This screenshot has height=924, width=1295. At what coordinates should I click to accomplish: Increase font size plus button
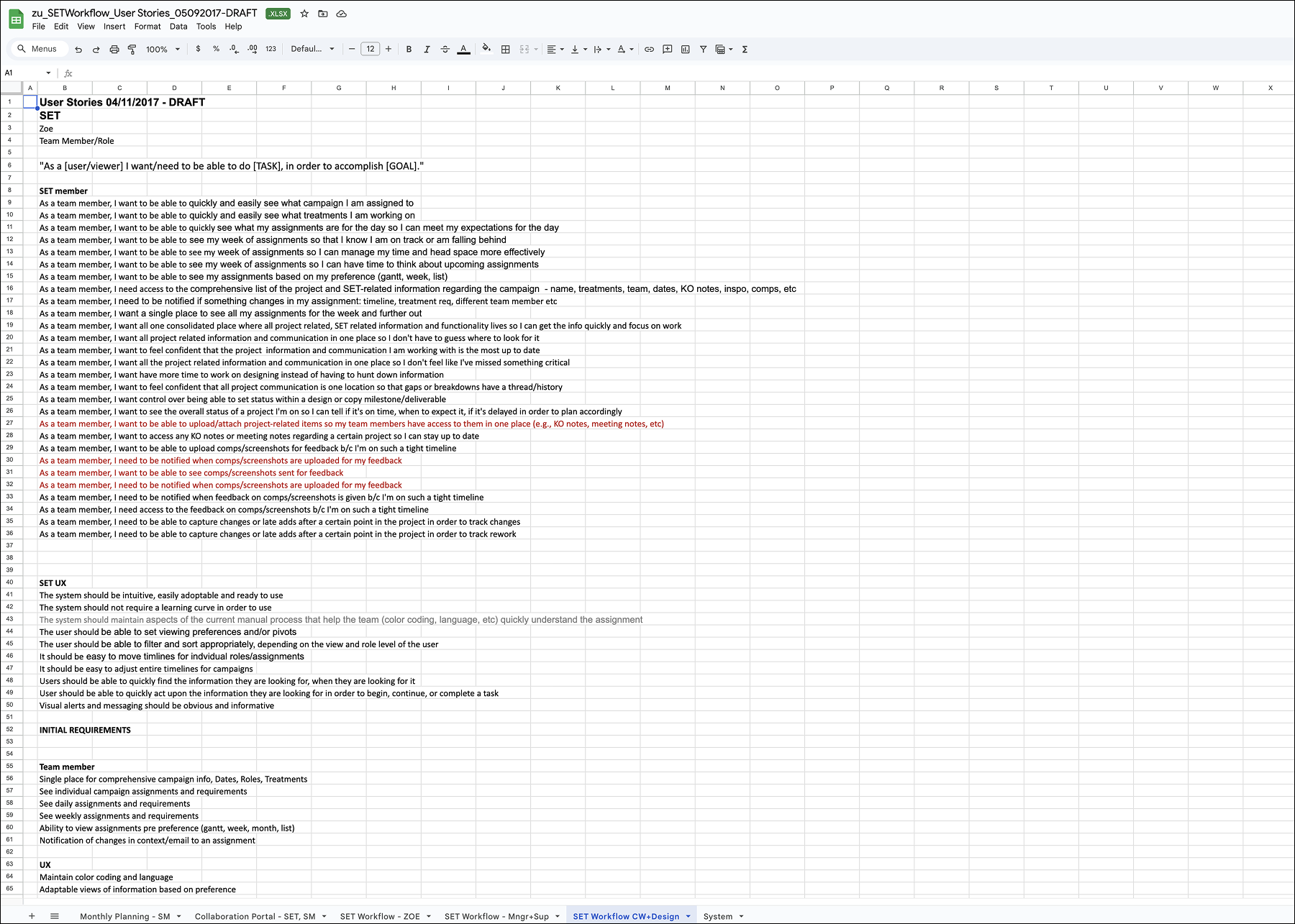click(388, 49)
